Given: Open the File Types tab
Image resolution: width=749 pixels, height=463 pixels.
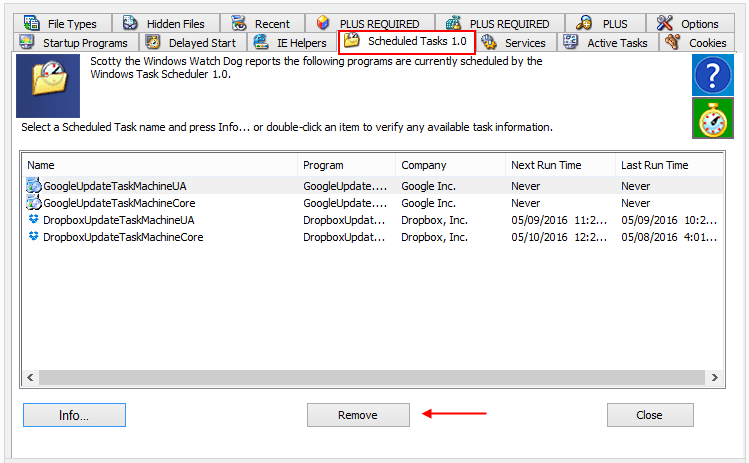Looking at the screenshot, I should coord(63,23).
